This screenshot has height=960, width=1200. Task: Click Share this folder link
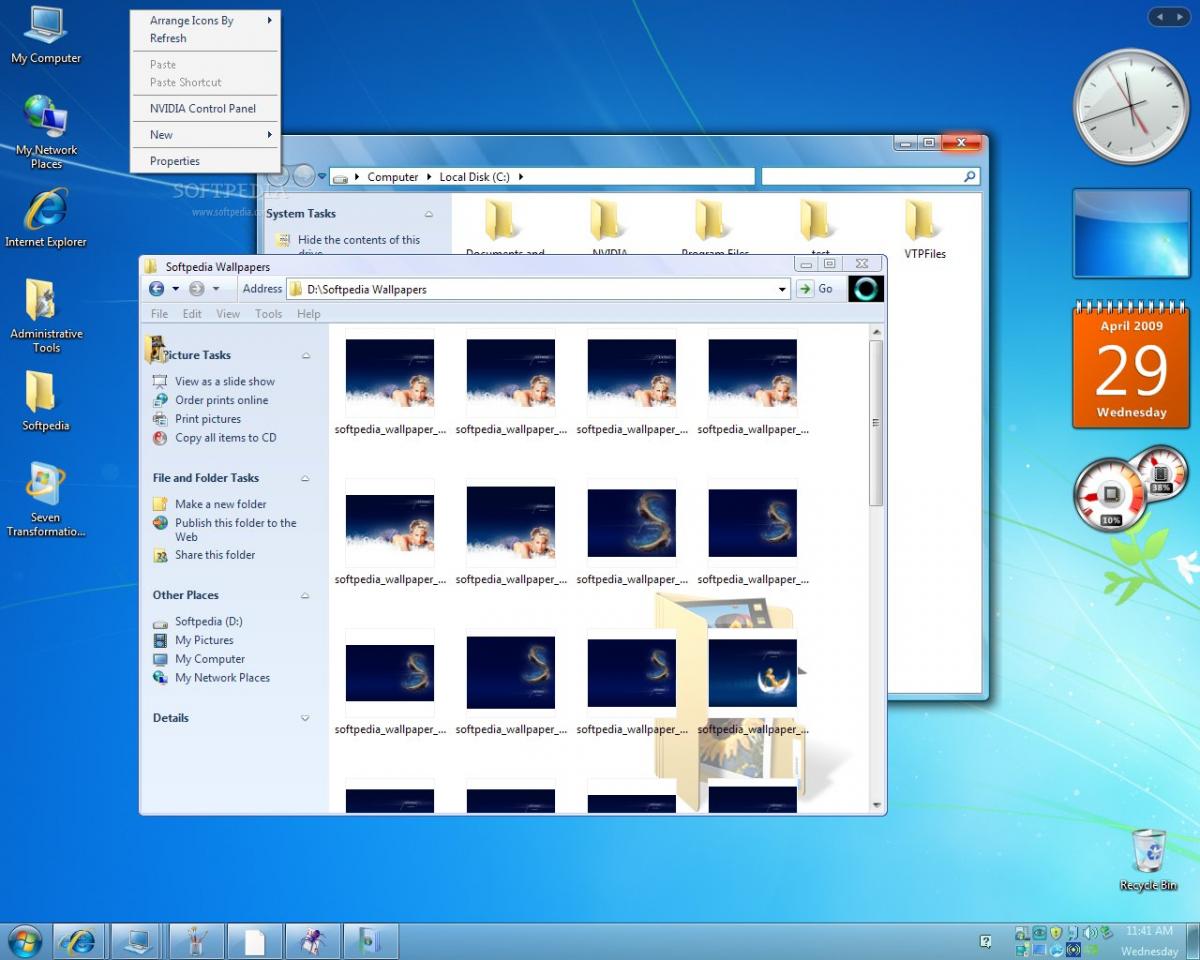[x=215, y=555]
